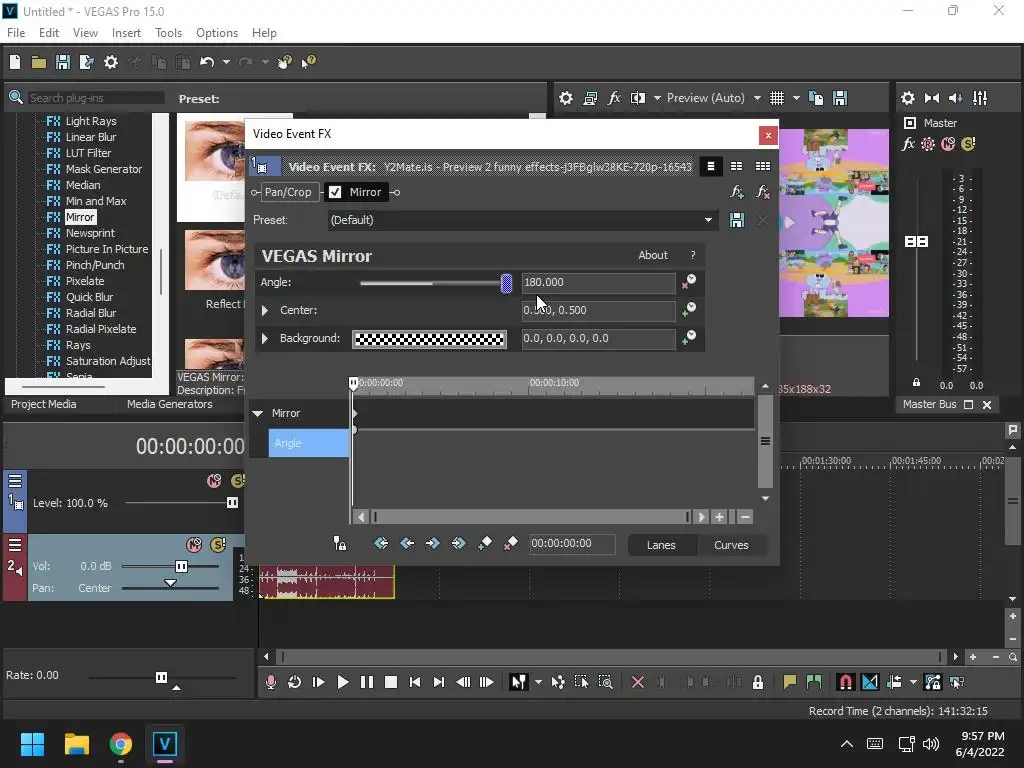Save the project with the floppy disk icon
The image size is (1024, 768).
click(x=63, y=62)
